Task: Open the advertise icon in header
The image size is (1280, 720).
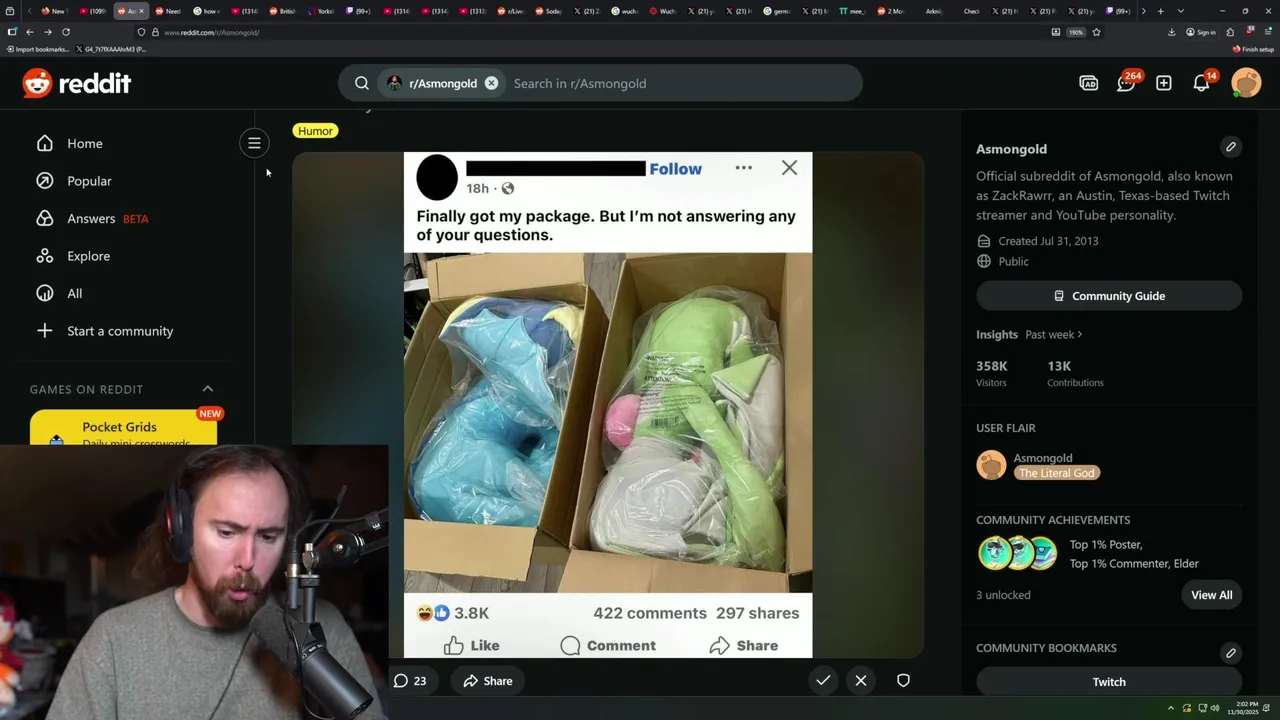Action: coord(1089,83)
